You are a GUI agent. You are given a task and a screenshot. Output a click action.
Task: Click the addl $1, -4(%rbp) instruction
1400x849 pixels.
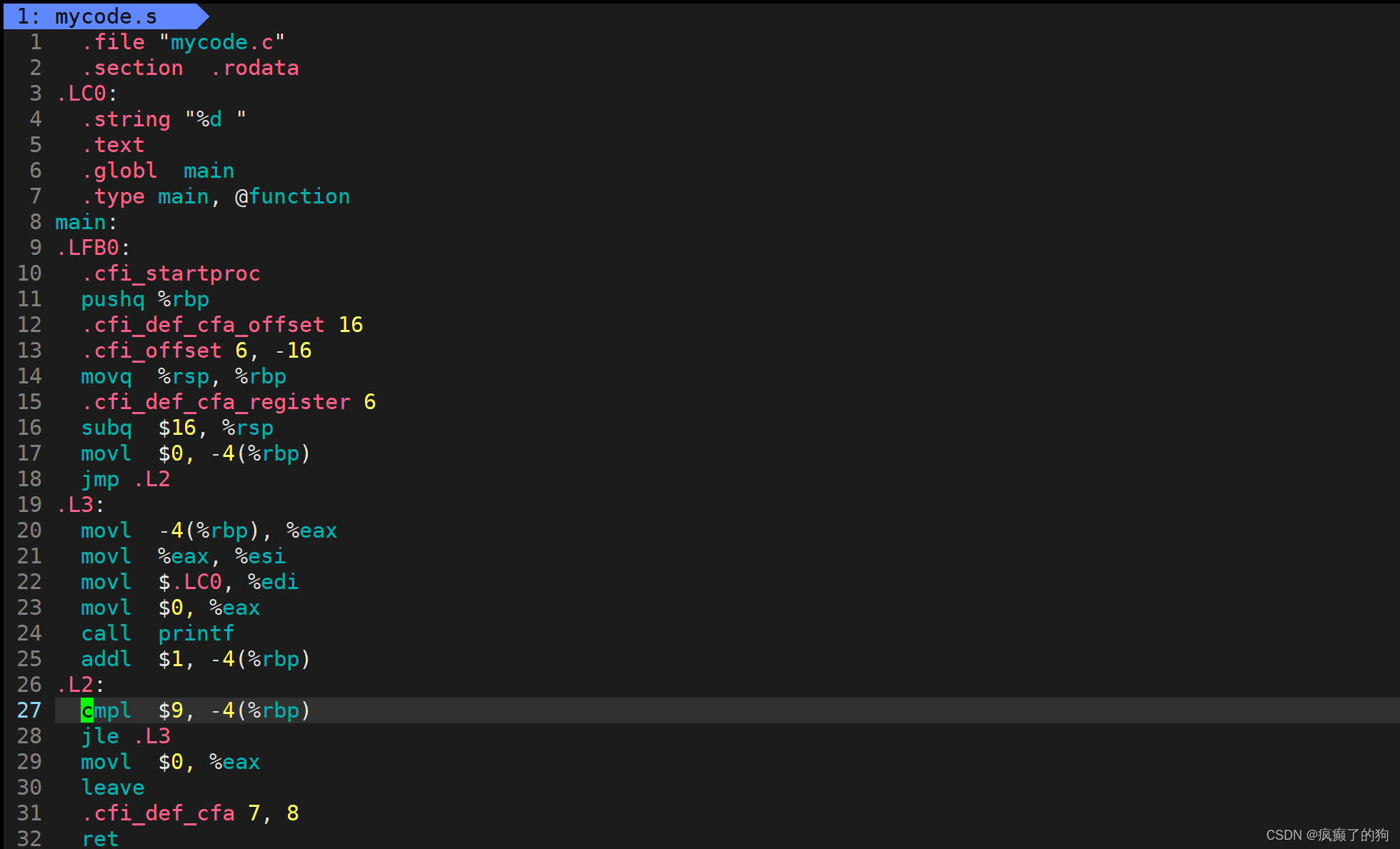click(x=196, y=659)
